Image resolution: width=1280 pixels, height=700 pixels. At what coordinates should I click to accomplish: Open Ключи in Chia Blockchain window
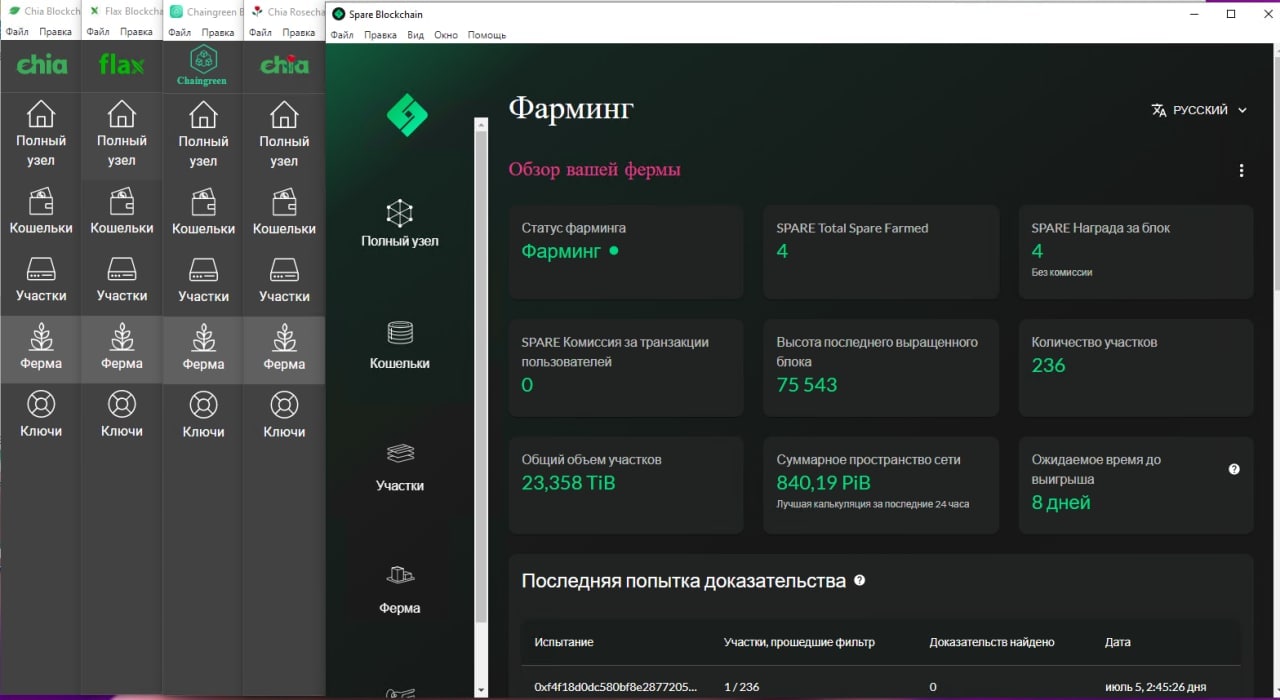pos(41,416)
